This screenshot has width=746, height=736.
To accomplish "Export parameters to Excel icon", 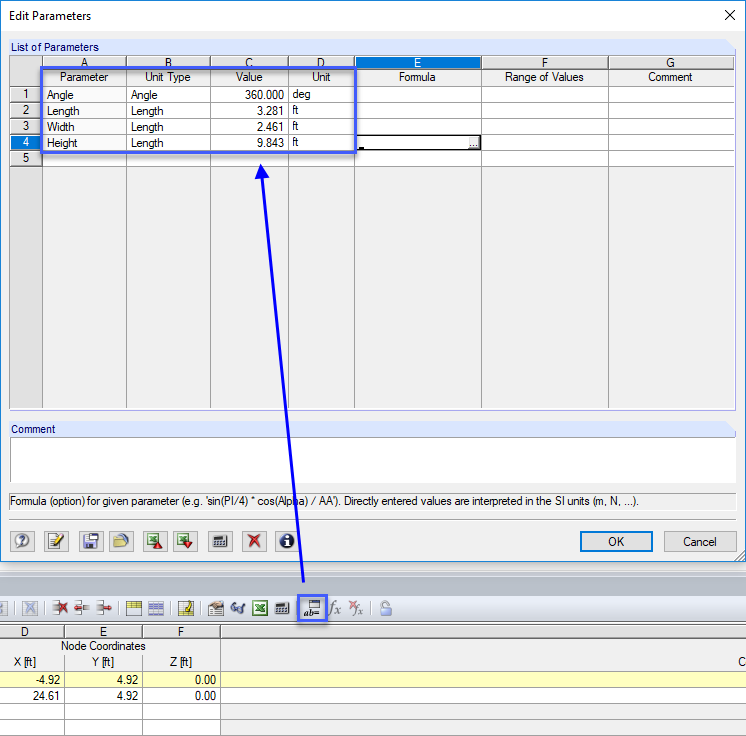I will (x=155, y=541).
